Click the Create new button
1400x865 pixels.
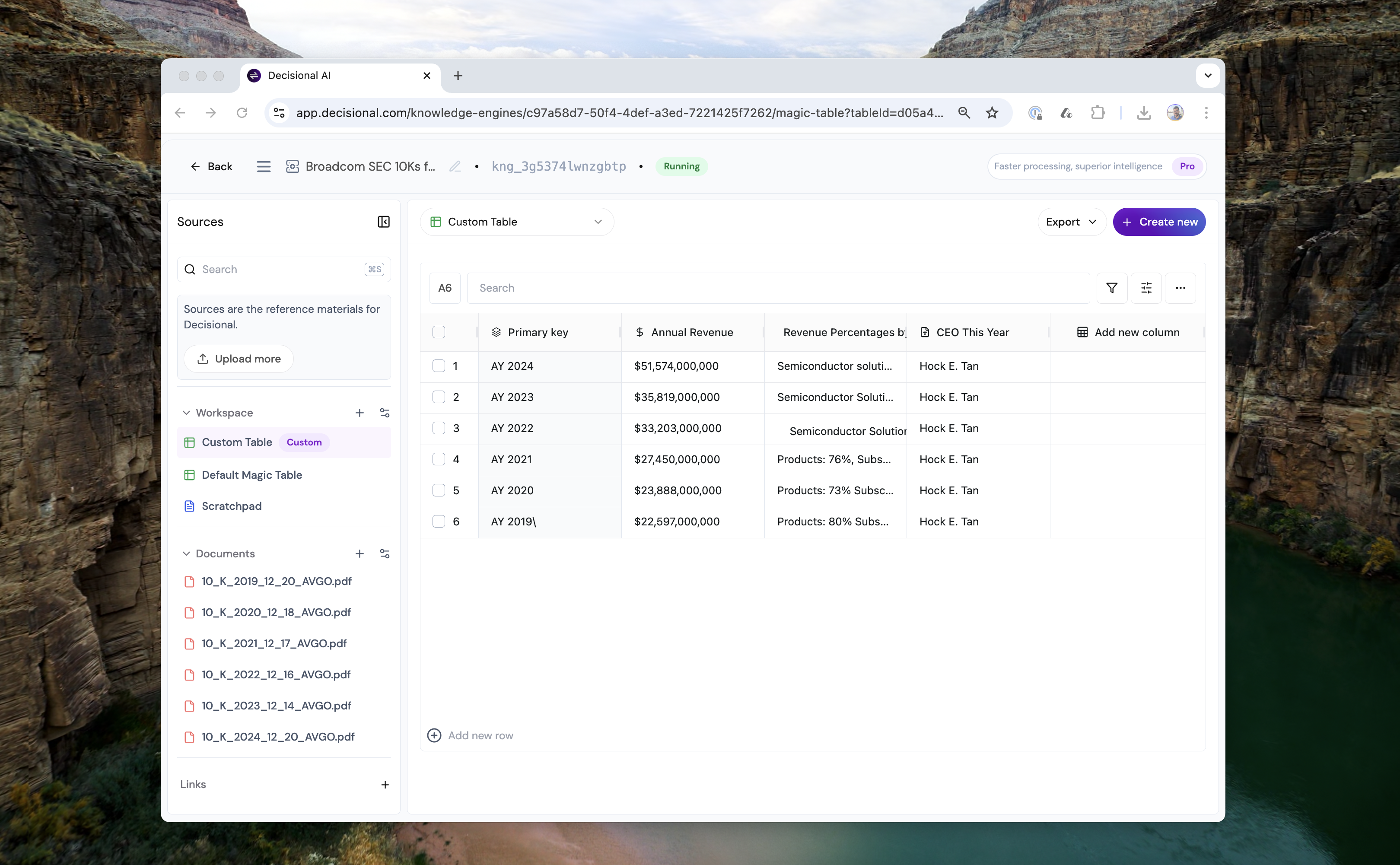pyautogui.click(x=1159, y=222)
